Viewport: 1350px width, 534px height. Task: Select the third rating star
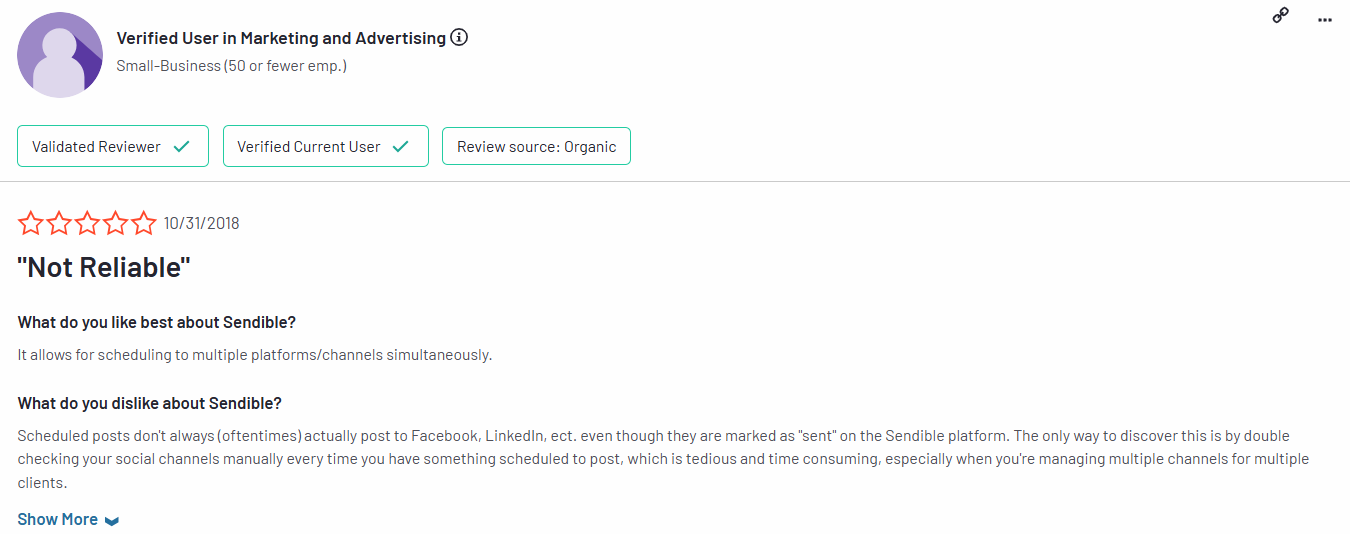87,223
